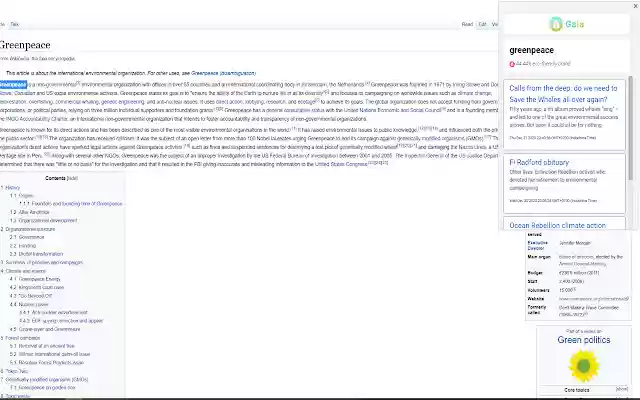The height and width of the screenshot is (400, 640).
Task: Open the United States Congress link
Action: pyautogui.click(x=341, y=164)
